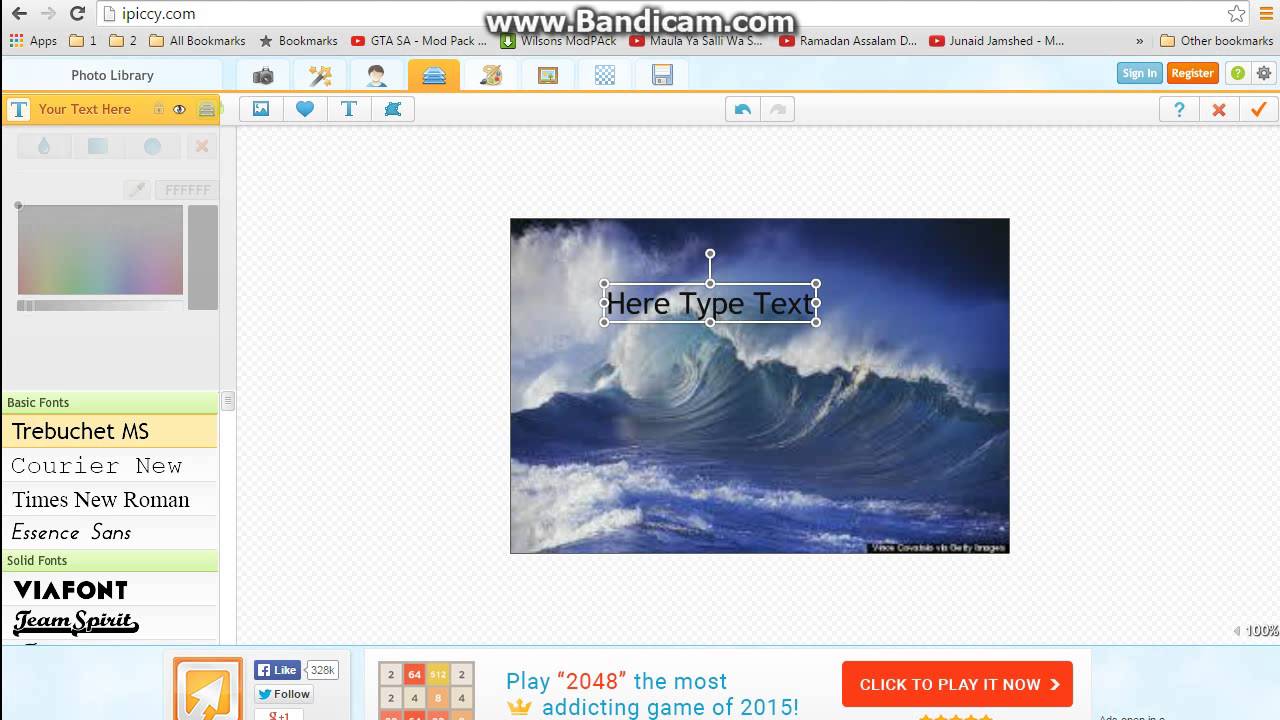Add a sticker with heart icon
This screenshot has width=1280, height=720.
pyautogui.click(x=305, y=109)
